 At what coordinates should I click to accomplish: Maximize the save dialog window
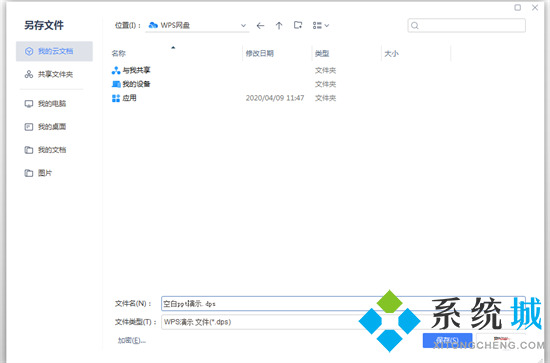(x=517, y=7)
